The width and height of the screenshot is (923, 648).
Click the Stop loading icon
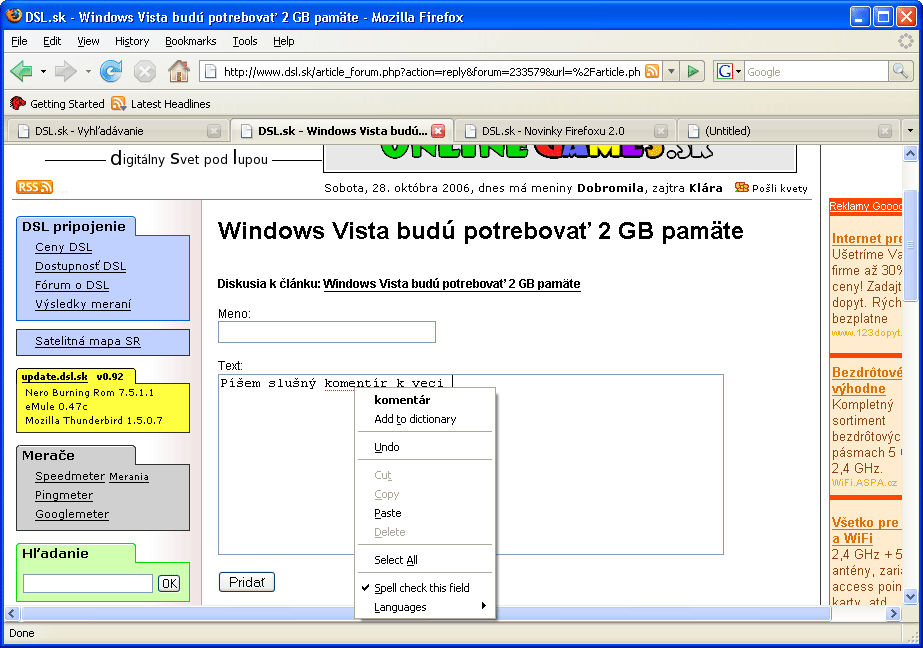click(145, 72)
